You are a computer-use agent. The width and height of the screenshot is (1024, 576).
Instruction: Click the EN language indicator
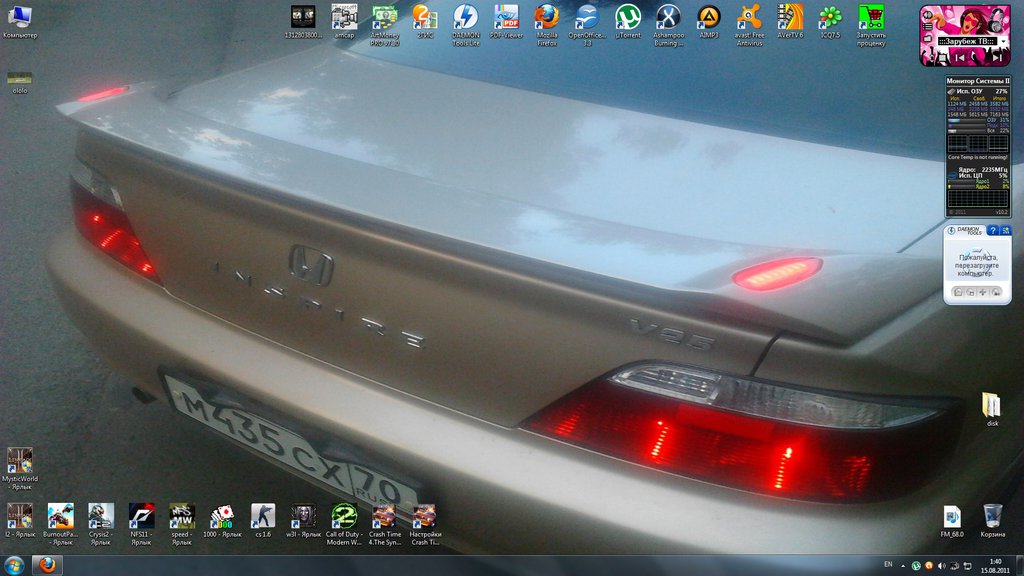(x=888, y=564)
